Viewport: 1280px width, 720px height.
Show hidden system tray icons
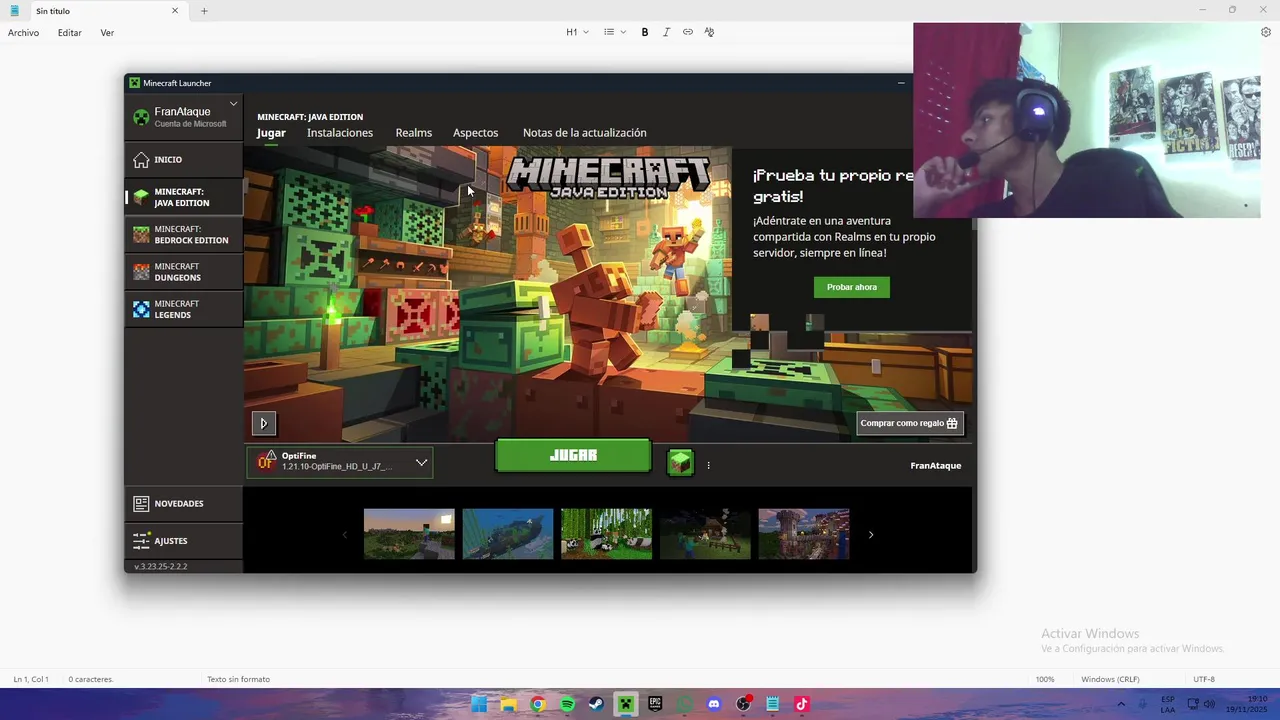1121,704
